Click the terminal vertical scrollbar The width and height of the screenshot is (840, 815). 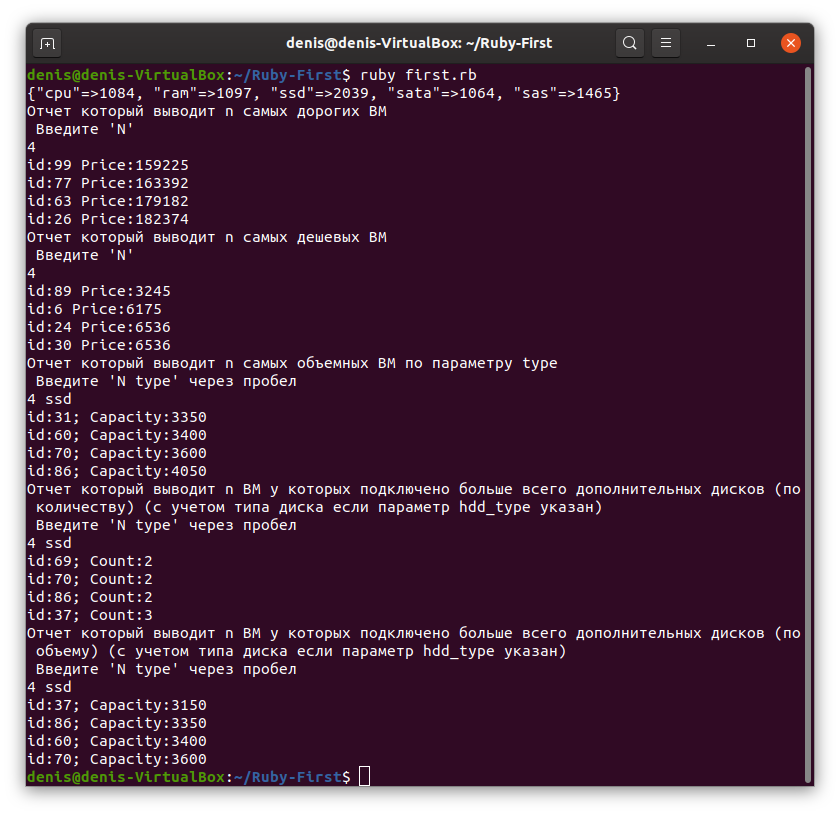pos(808,424)
